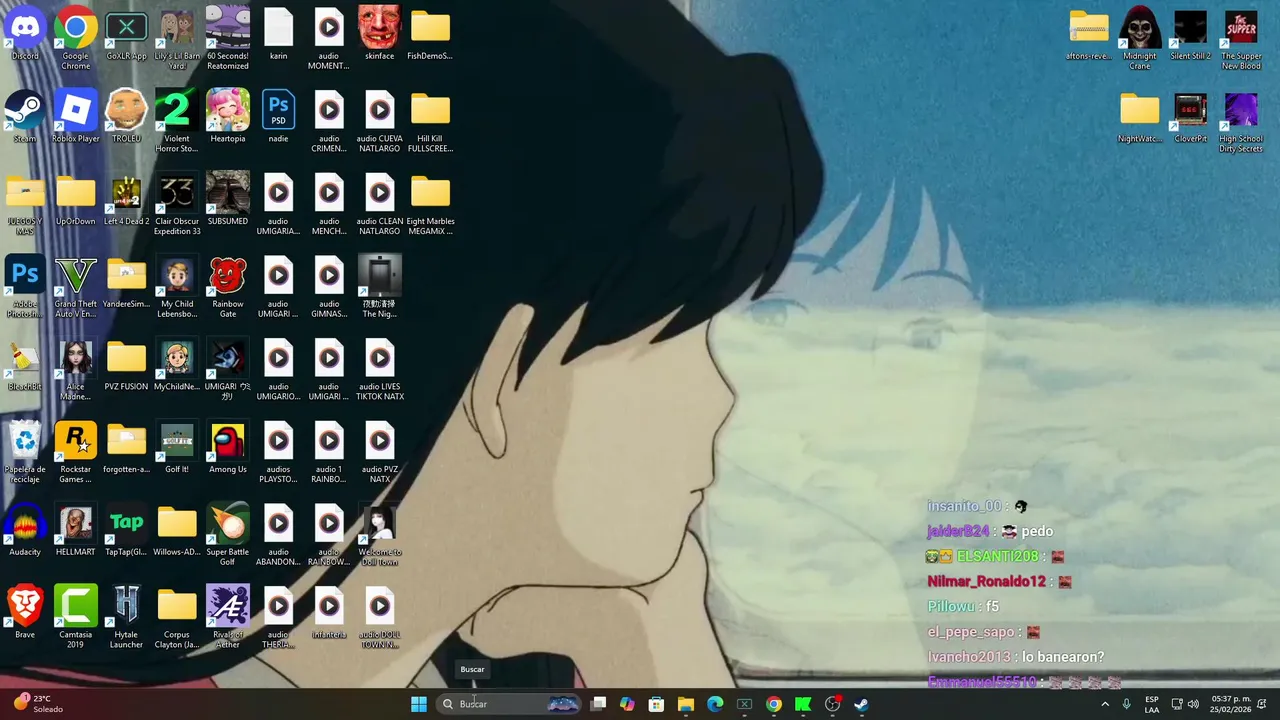Image resolution: width=1280 pixels, height=720 pixels.
Task: Select the Violent Horror Stories icon
Action: 177,121
